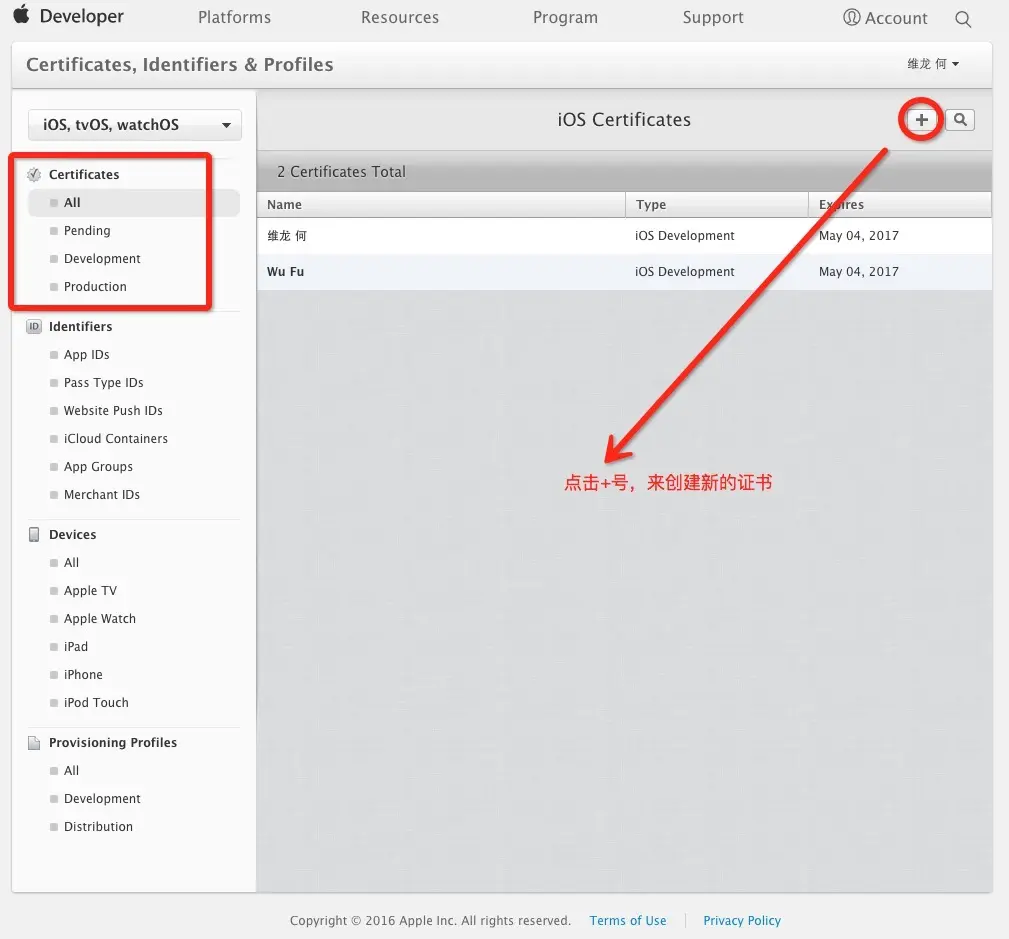
Task: Select Development under Certificates
Action: 102,259
